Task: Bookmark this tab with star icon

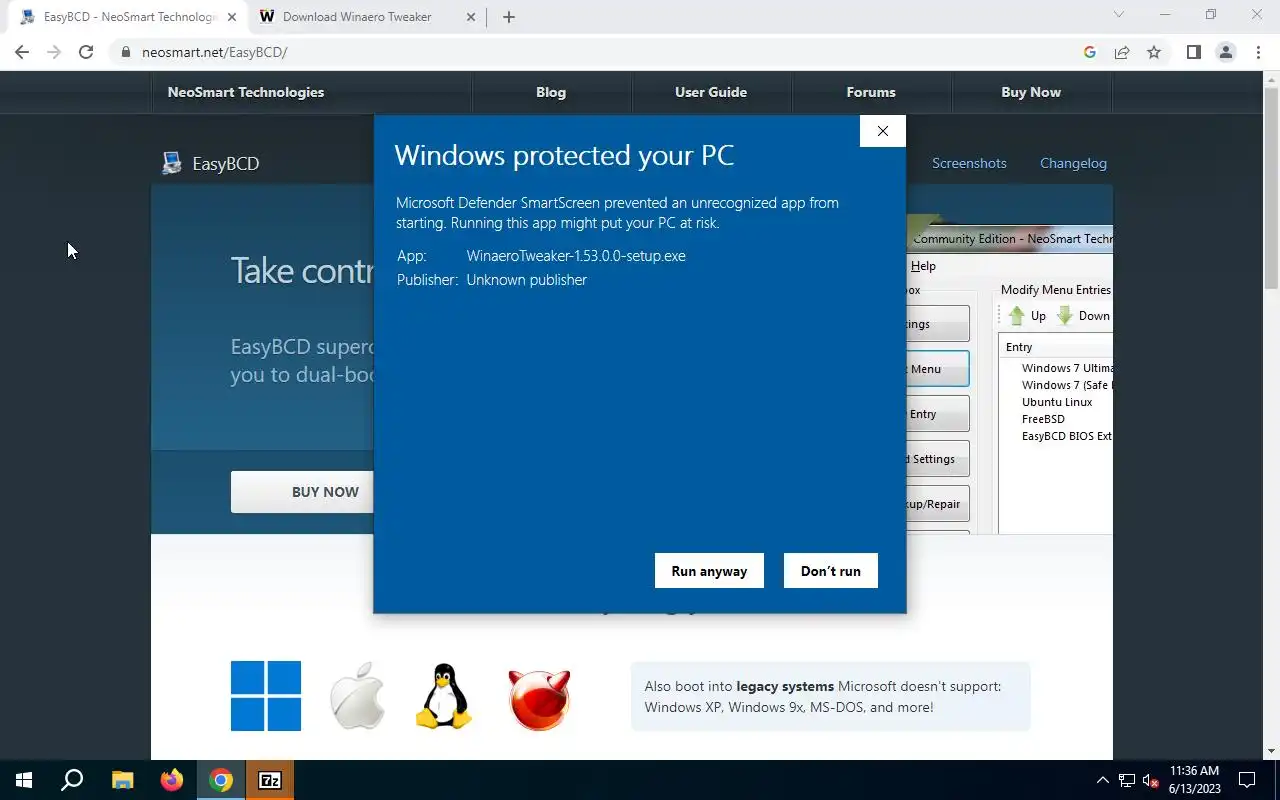Action: [1154, 52]
